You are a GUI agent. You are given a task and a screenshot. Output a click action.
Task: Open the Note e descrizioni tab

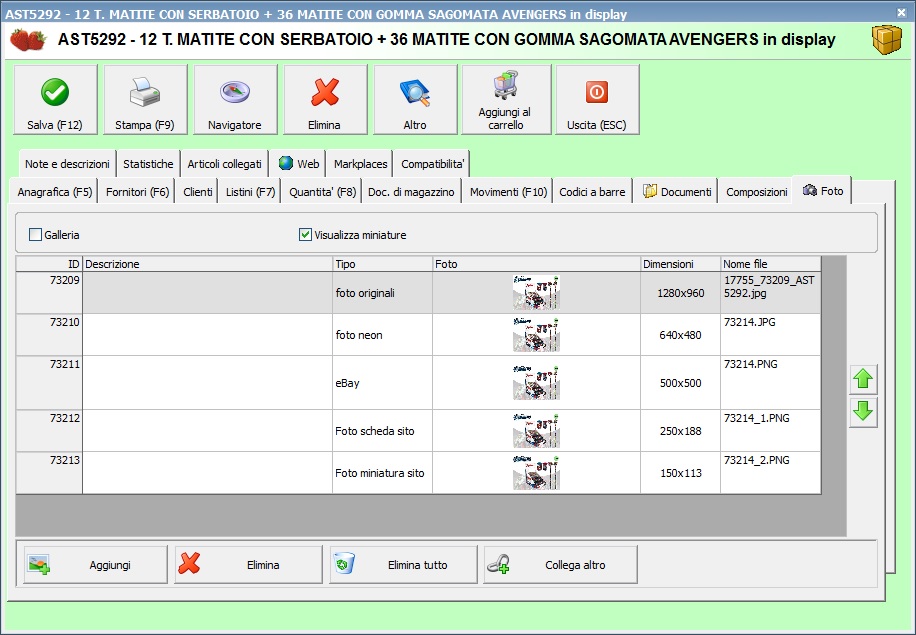(x=67, y=164)
